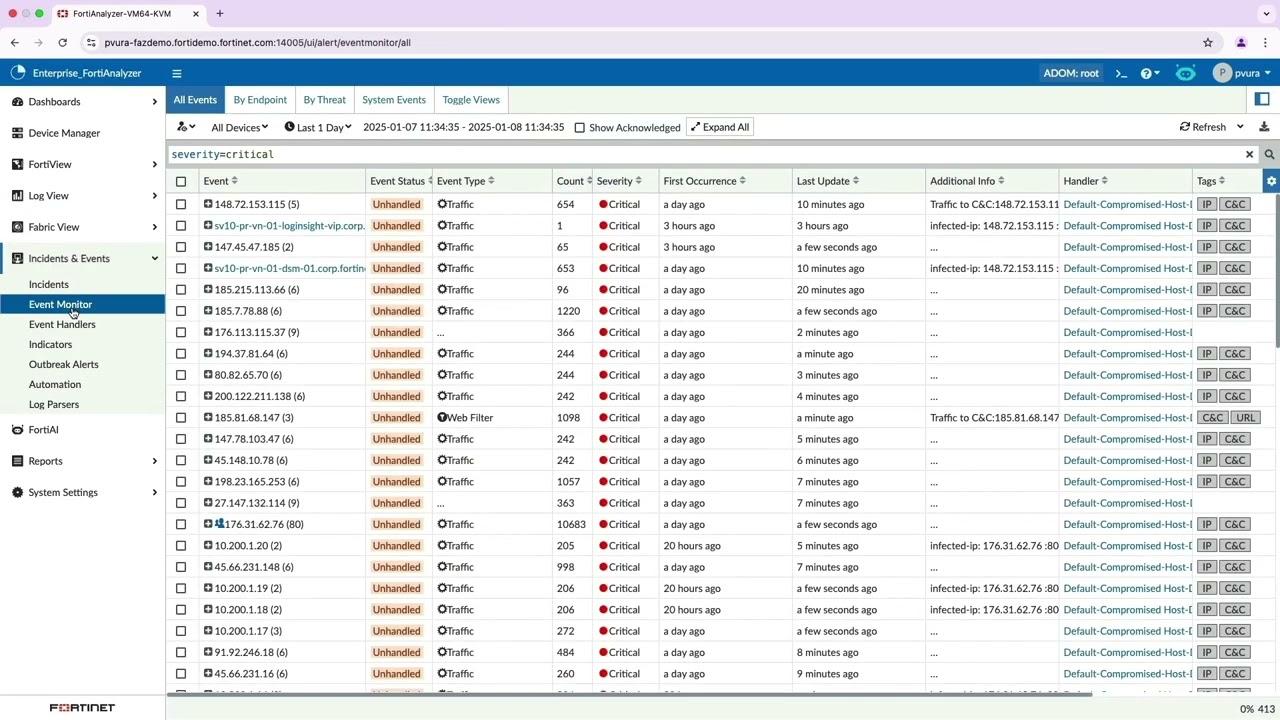Screen dimensions: 1280x720
Task: Sort by the Severity column header
Action: (x=619, y=181)
